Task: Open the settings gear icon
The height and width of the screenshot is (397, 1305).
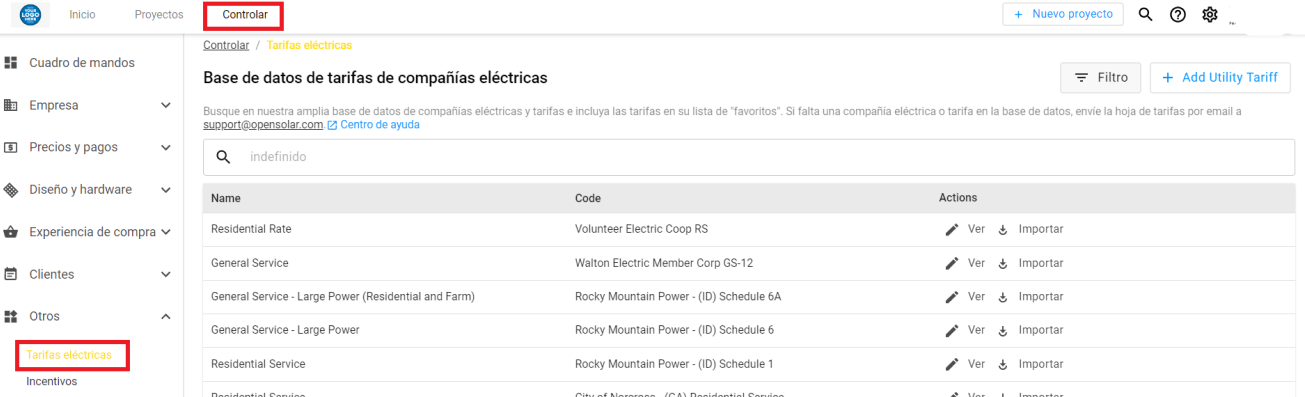Action: click(x=1209, y=14)
